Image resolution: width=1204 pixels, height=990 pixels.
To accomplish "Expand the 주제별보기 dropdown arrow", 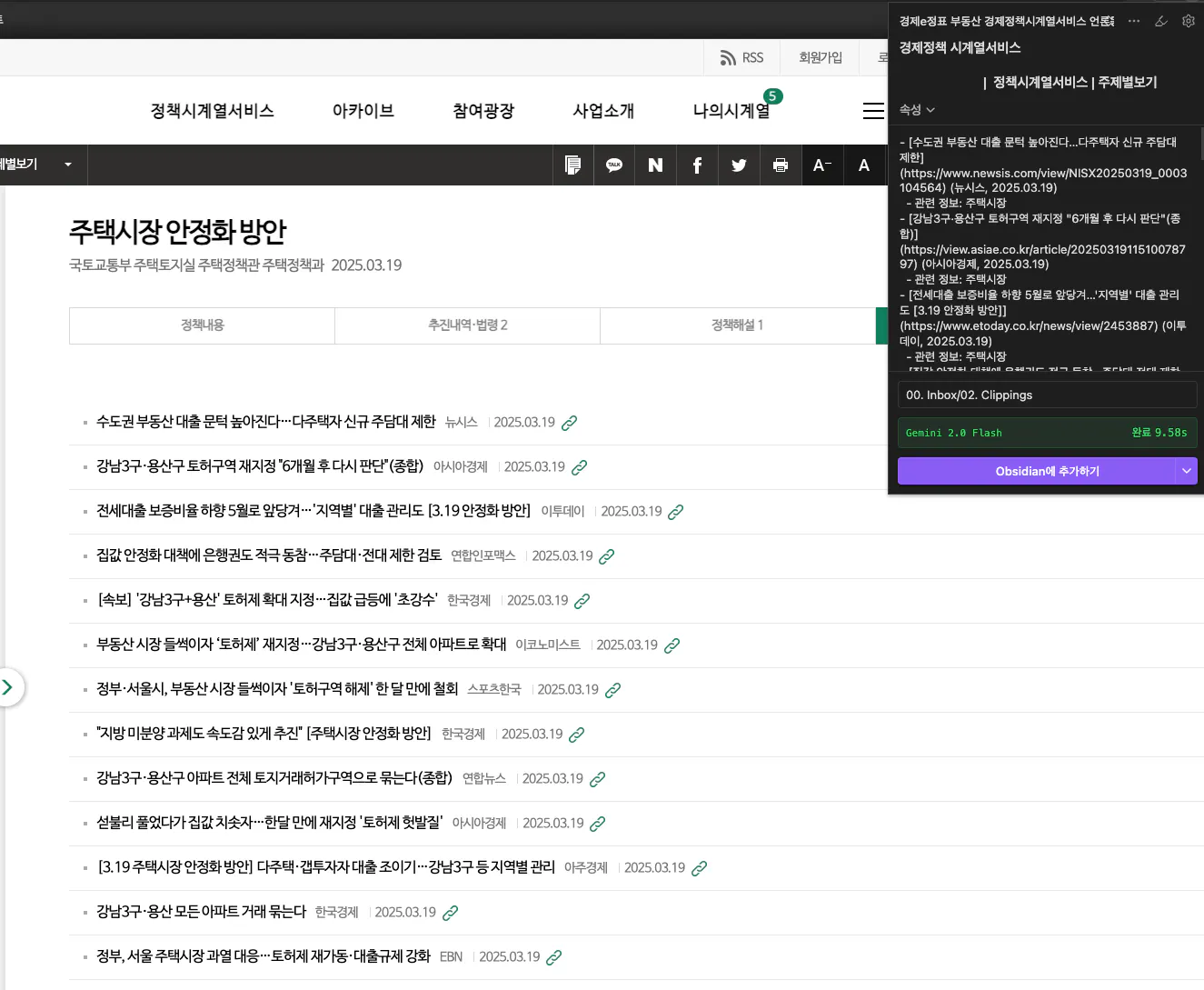I will [x=68, y=165].
